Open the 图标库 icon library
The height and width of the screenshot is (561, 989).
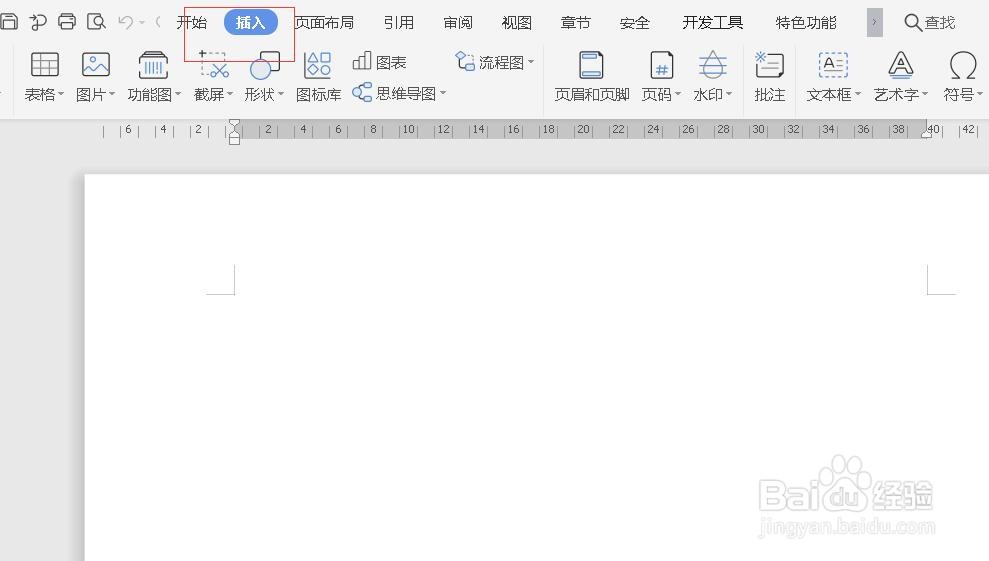point(317,65)
